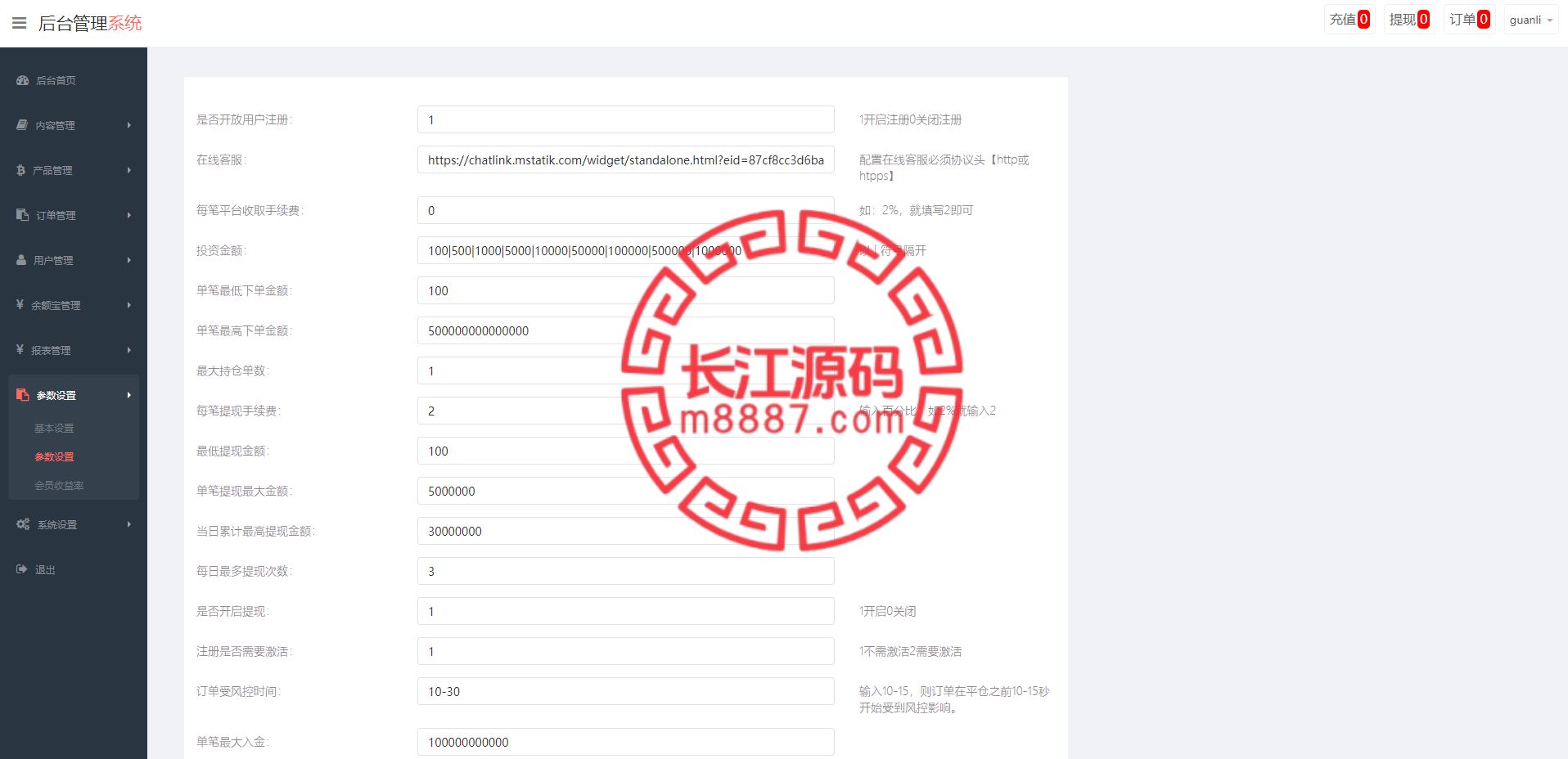The height and width of the screenshot is (759, 1568).
Task: Click the 余额宝管理 yen icon
Action: click(20, 304)
